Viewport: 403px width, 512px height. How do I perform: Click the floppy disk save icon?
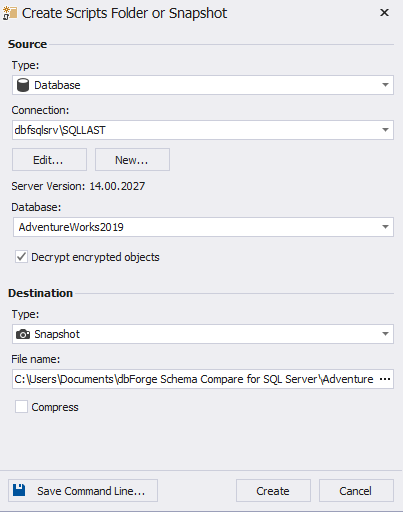click(x=19, y=490)
